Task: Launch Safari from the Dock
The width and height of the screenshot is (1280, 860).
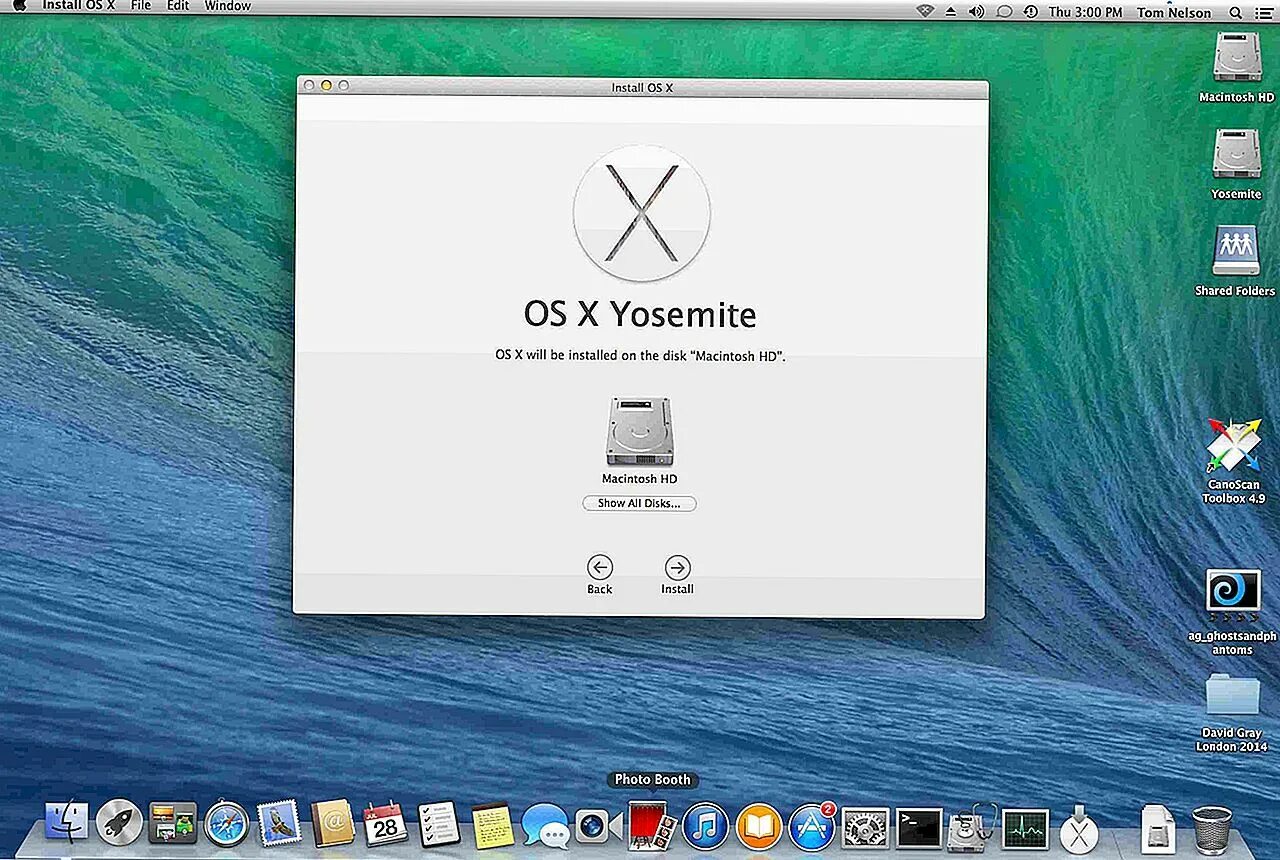Action: click(x=226, y=824)
